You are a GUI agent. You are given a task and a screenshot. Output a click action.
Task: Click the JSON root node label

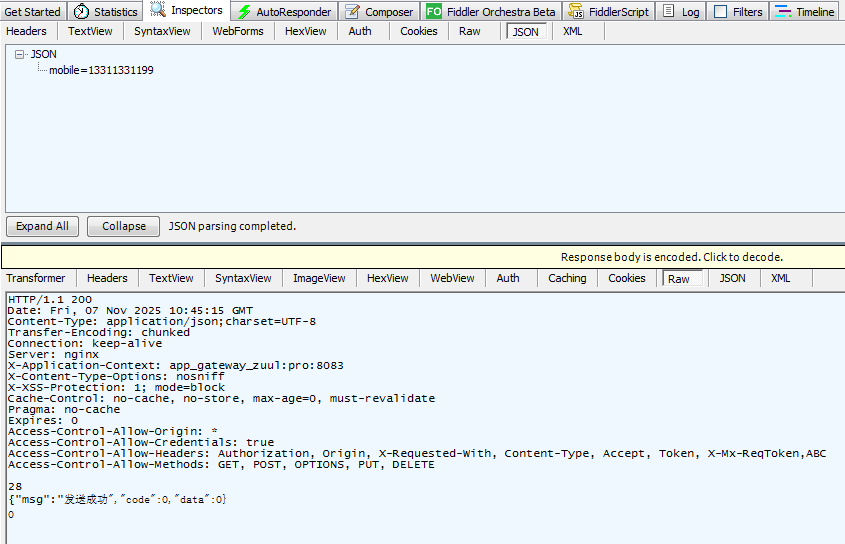tap(44, 54)
